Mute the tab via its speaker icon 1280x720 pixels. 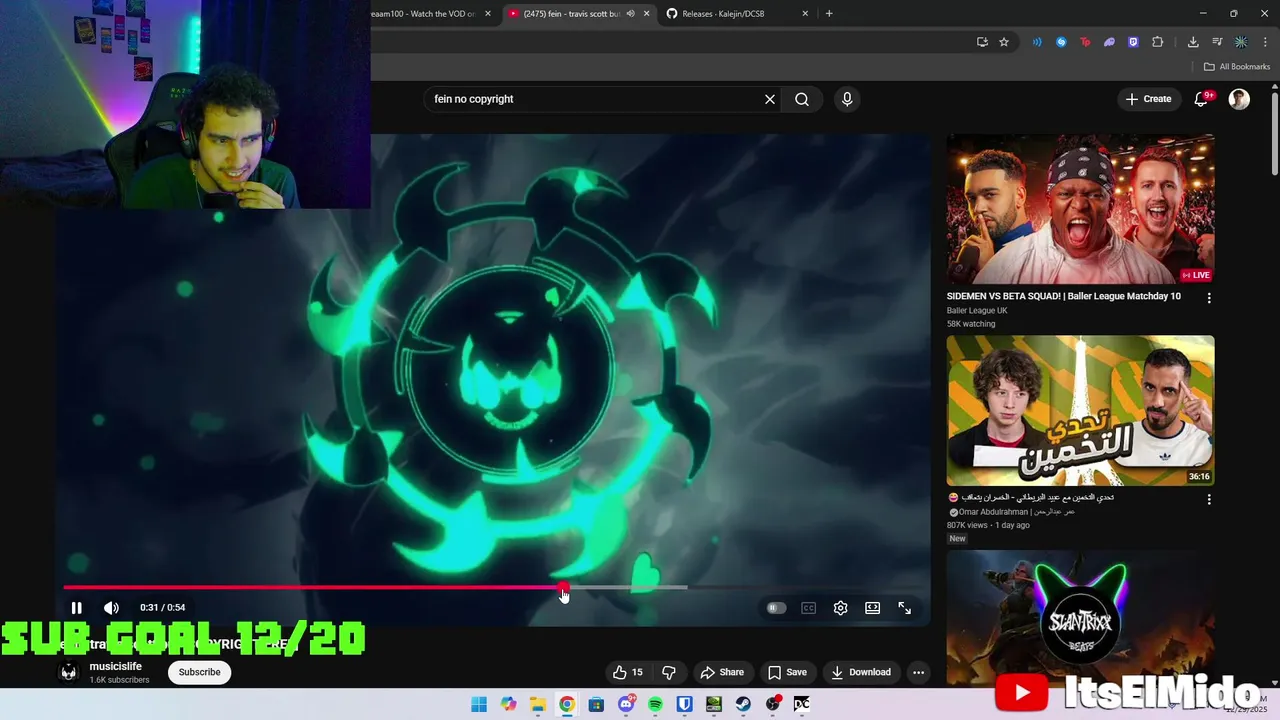630,14
